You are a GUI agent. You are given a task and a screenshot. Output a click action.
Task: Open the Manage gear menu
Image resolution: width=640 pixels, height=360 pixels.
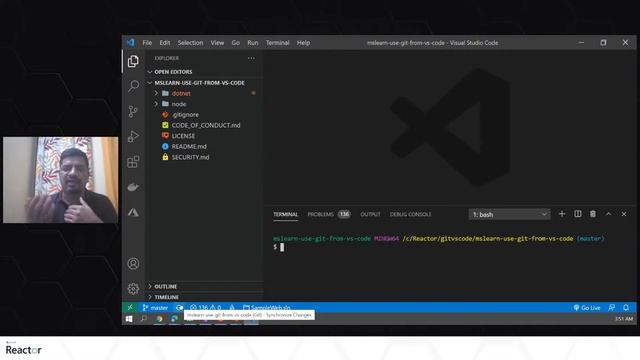point(133,289)
